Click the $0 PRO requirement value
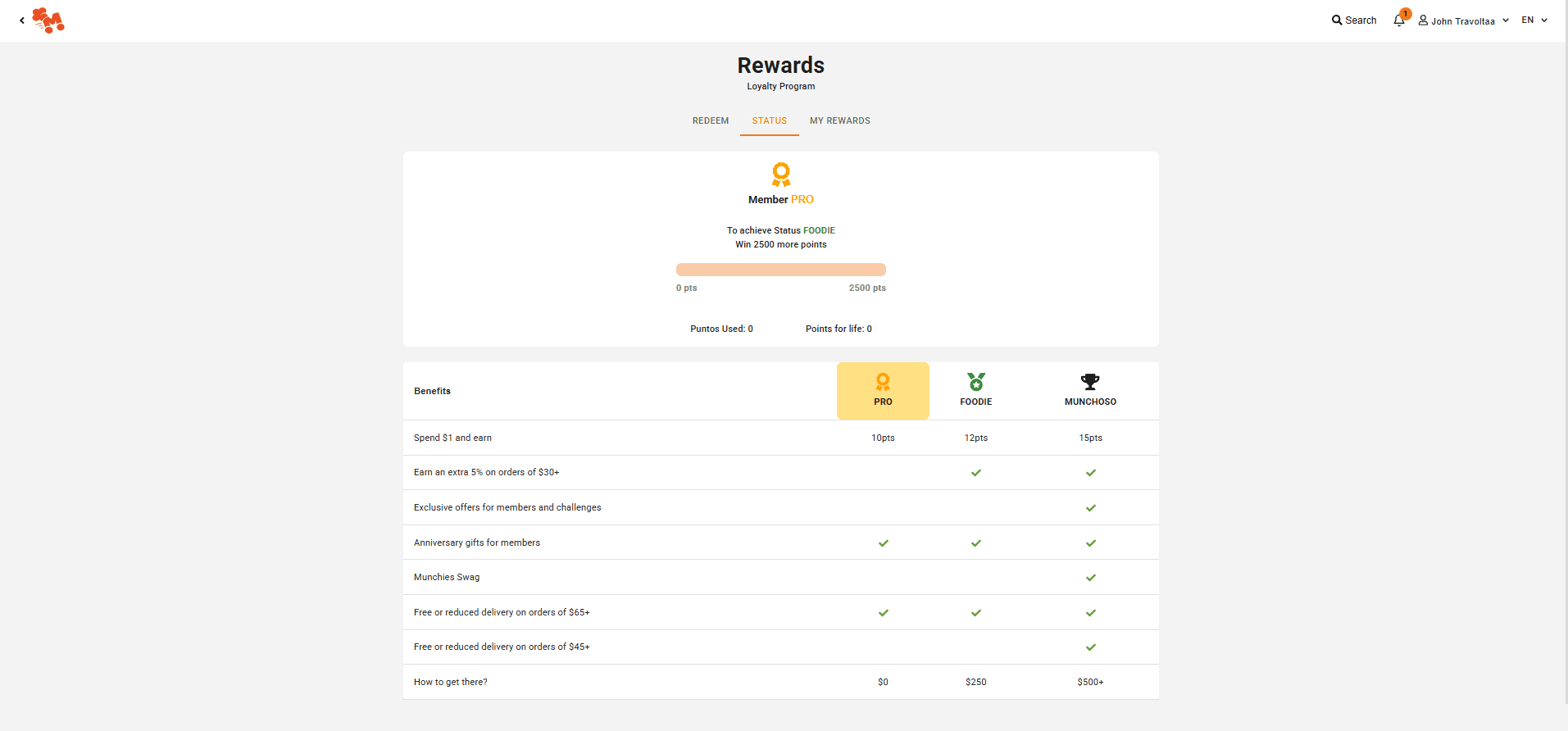 [x=883, y=682]
